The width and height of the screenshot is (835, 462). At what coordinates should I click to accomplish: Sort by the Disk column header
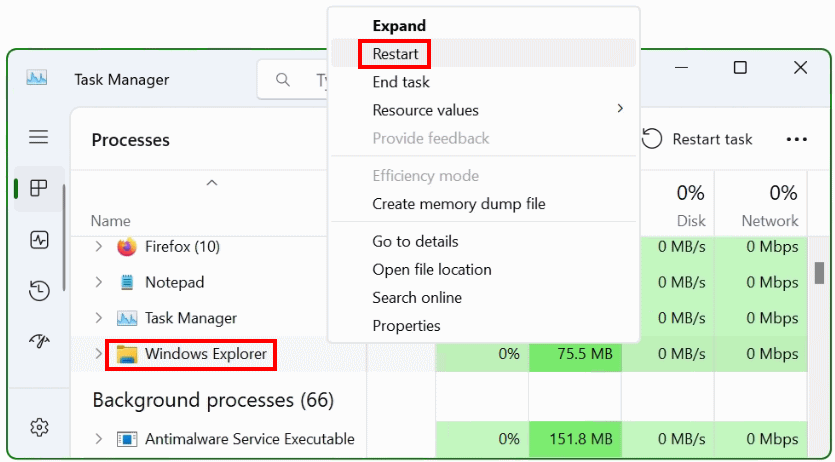click(x=668, y=204)
